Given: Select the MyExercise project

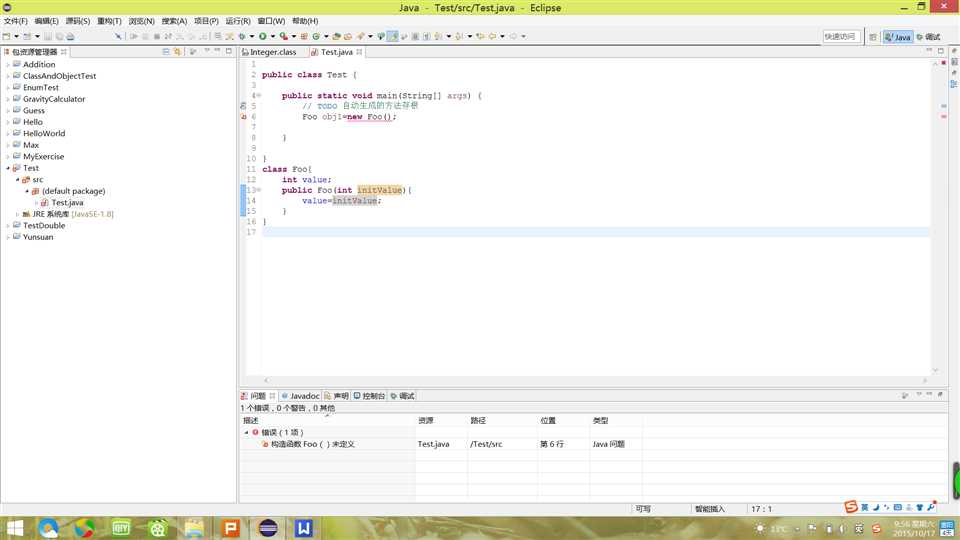Looking at the screenshot, I should 43,157.
